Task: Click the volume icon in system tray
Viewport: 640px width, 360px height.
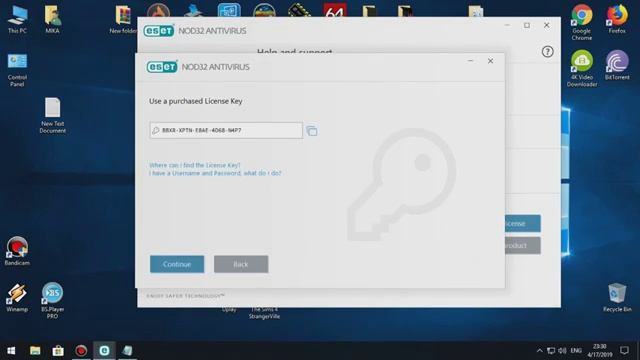Action: coord(562,351)
